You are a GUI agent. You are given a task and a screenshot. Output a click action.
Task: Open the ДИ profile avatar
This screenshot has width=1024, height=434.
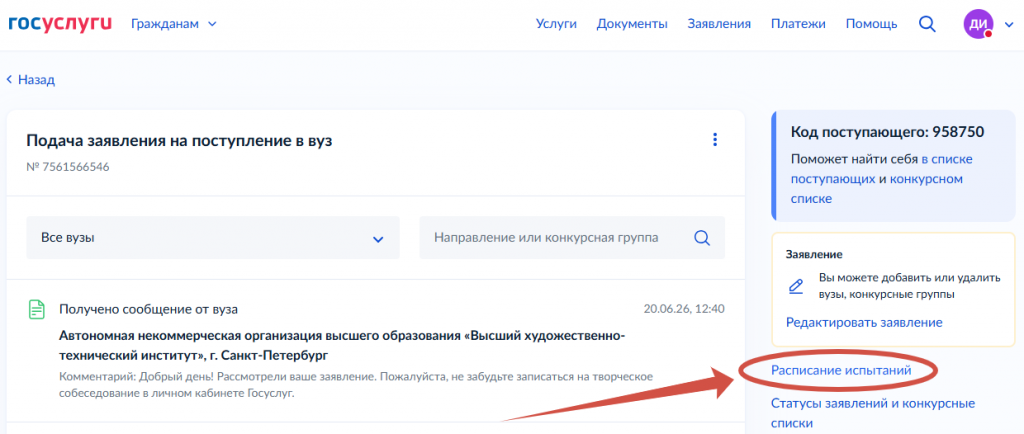(978, 24)
